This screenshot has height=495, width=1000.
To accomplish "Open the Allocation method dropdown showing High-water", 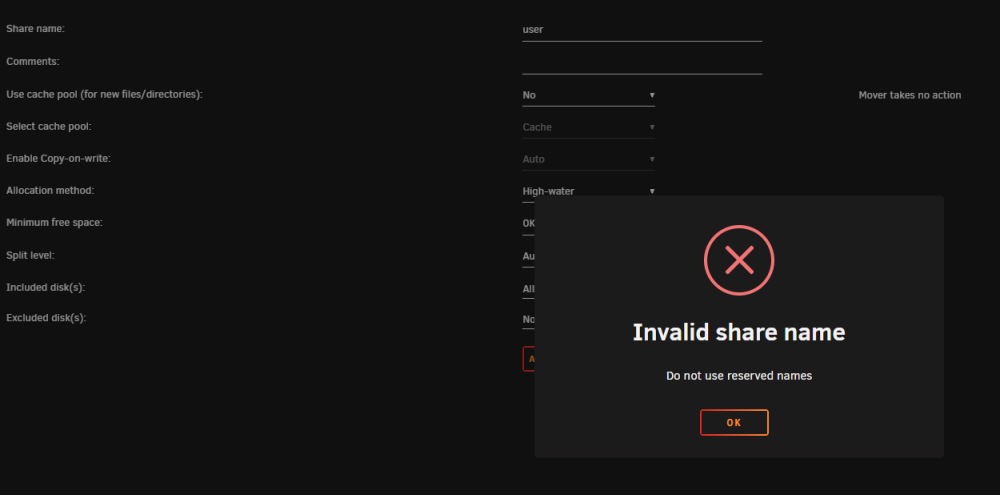I will tap(589, 190).
